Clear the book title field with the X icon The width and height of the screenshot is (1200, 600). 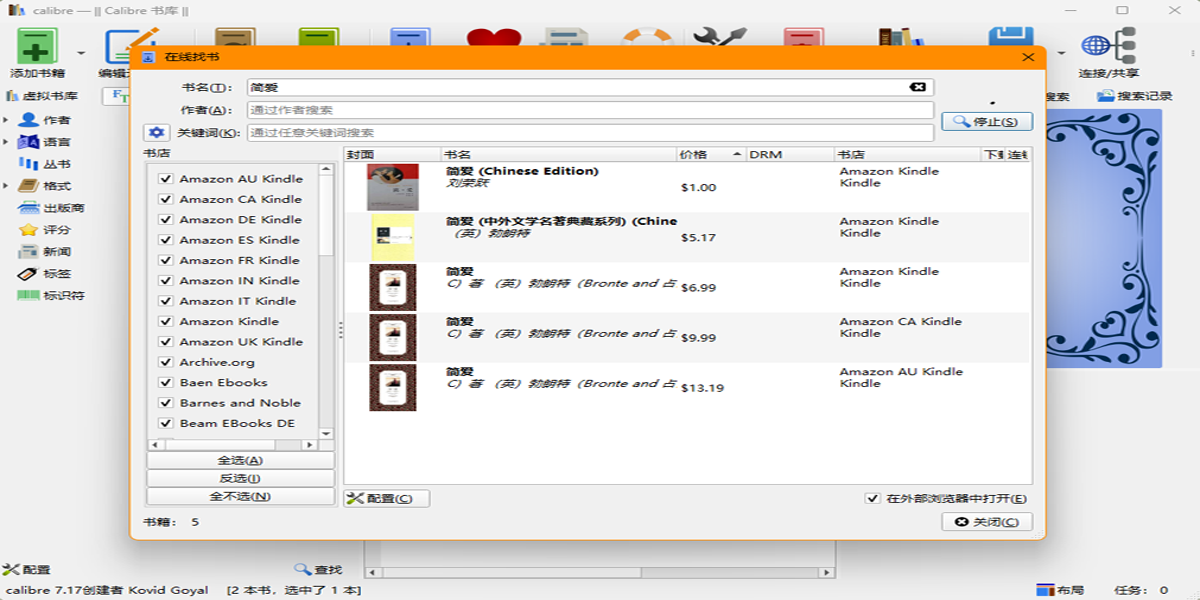pos(917,87)
